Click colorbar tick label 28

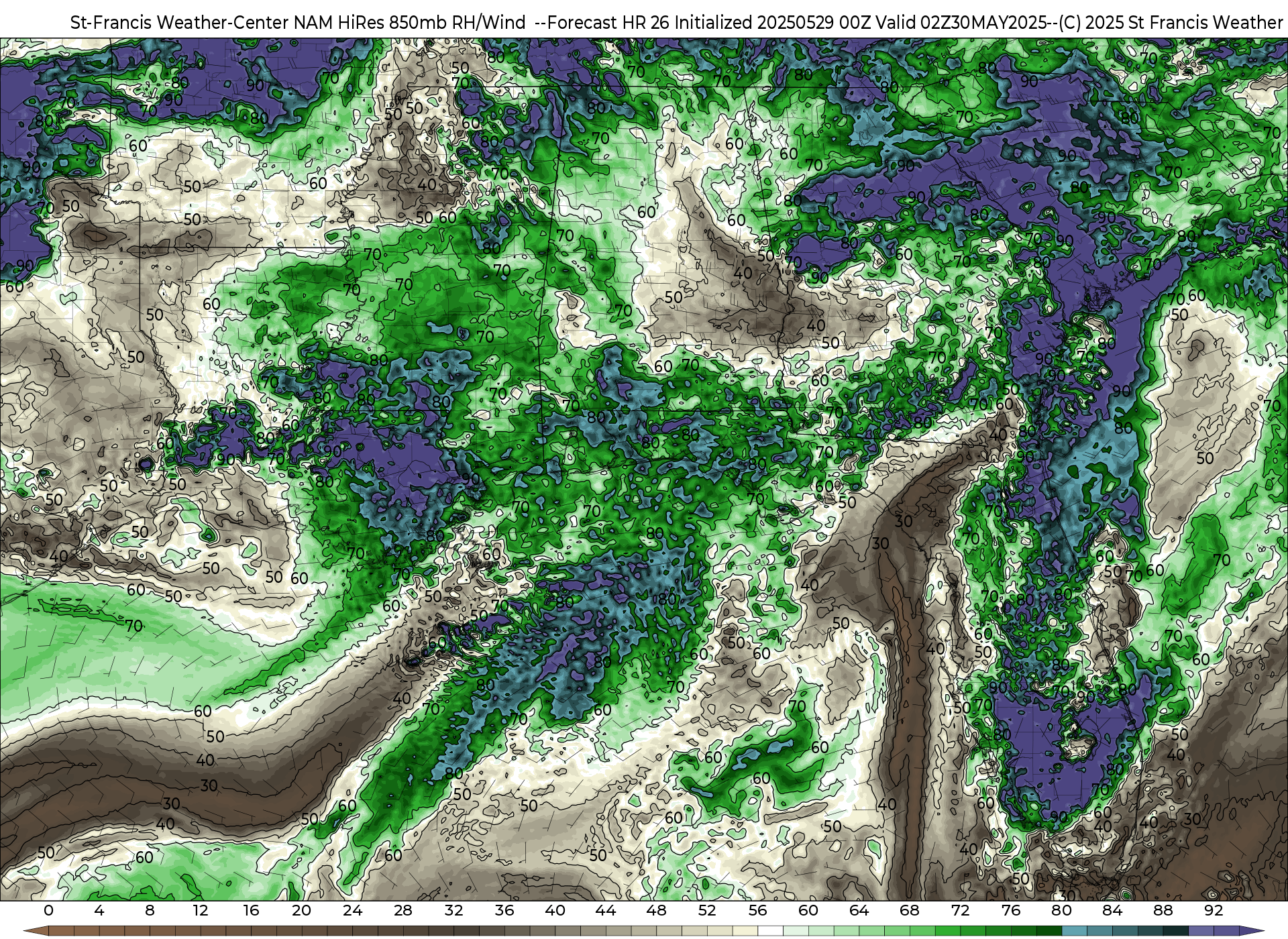[x=403, y=910]
